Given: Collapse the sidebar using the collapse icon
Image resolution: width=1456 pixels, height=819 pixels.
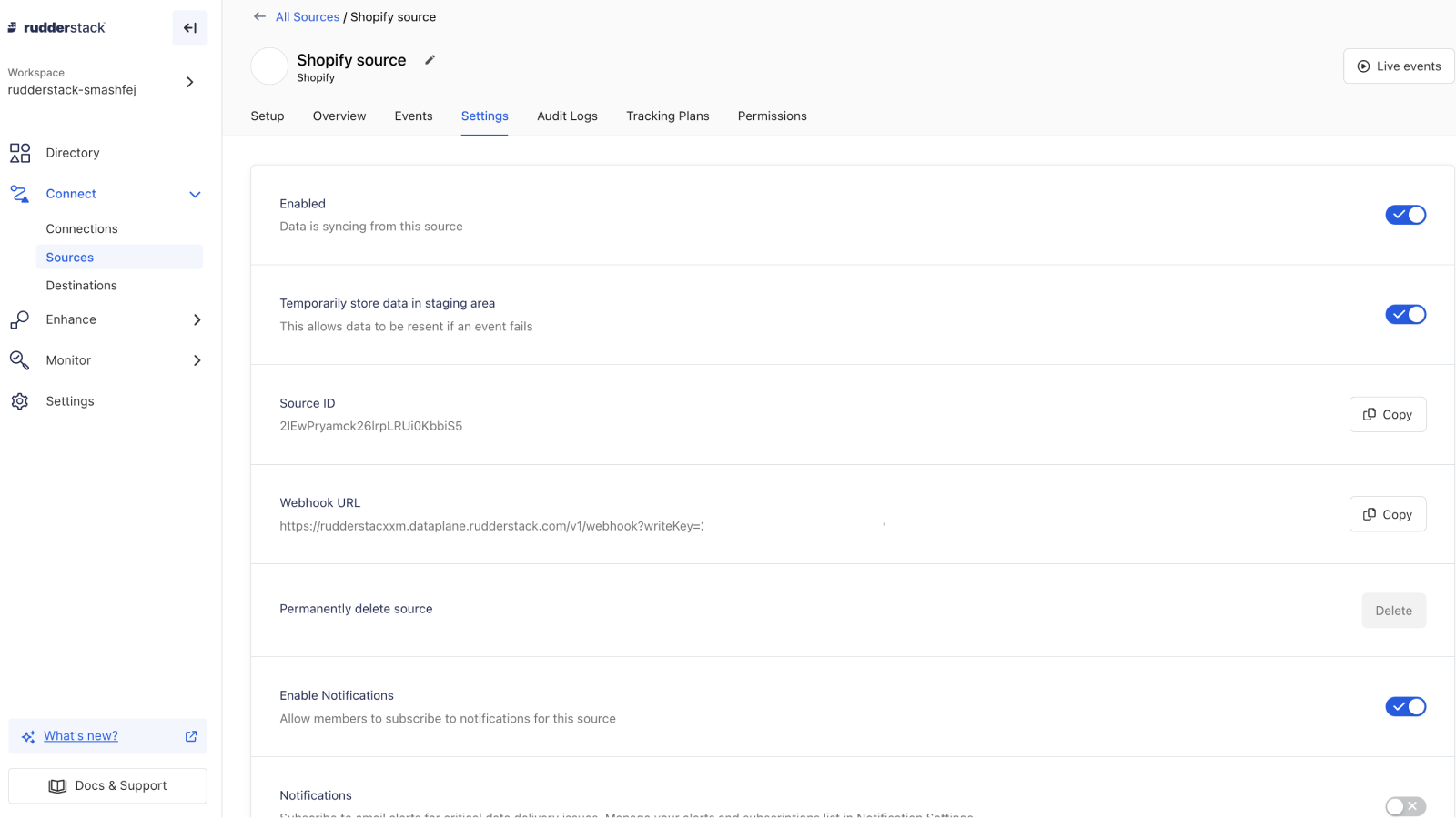Looking at the screenshot, I should point(190,27).
